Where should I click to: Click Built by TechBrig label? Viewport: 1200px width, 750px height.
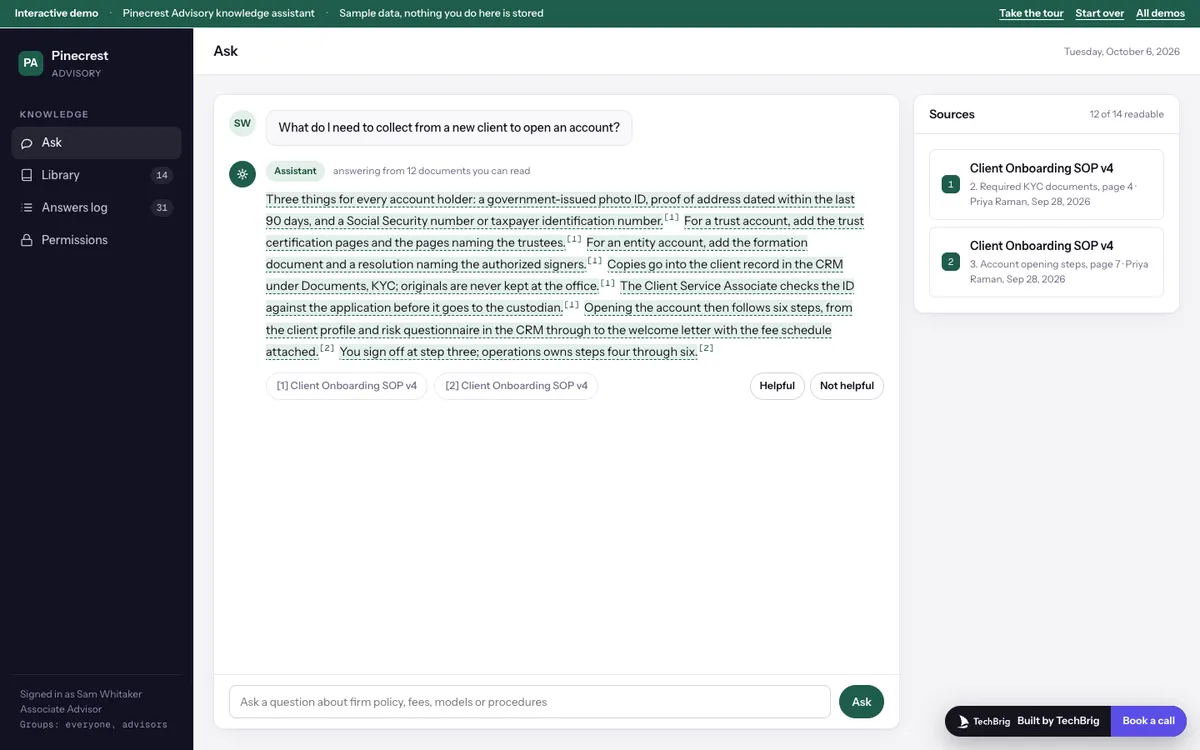pos(1058,721)
